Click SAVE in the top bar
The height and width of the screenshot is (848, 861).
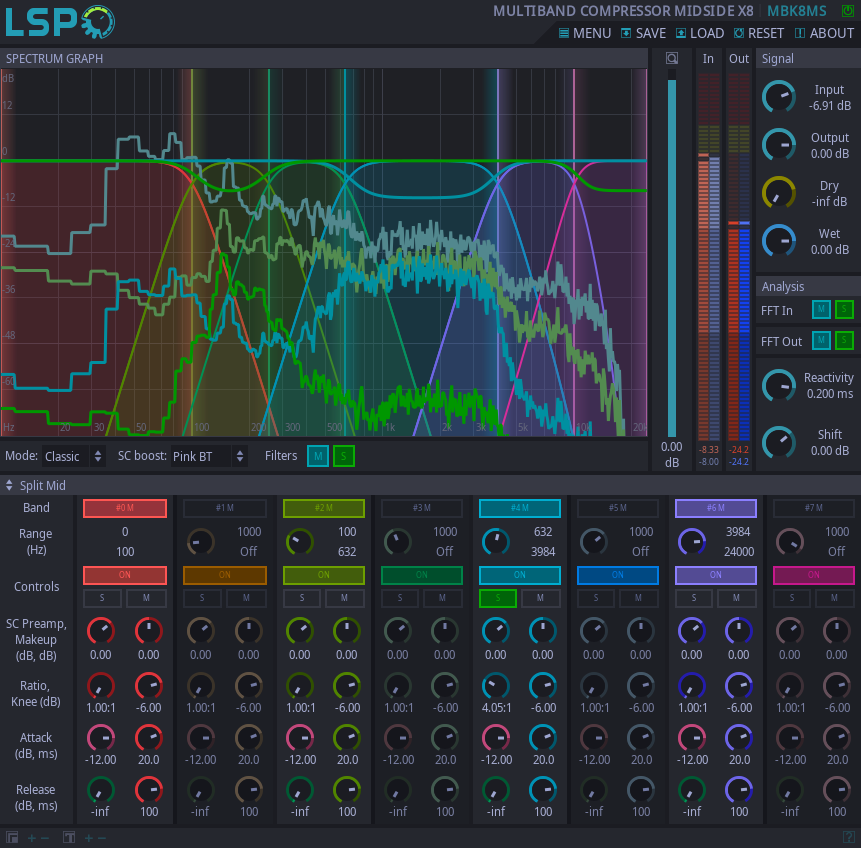[644, 34]
